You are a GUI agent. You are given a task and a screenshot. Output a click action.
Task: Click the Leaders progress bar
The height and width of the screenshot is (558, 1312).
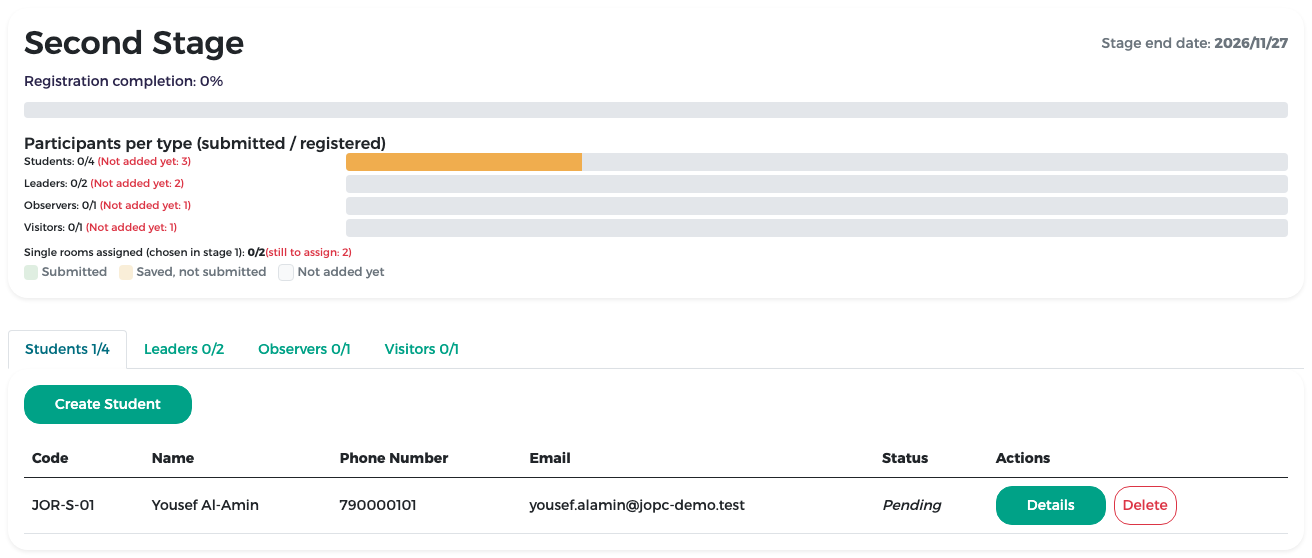pos(817,184)
